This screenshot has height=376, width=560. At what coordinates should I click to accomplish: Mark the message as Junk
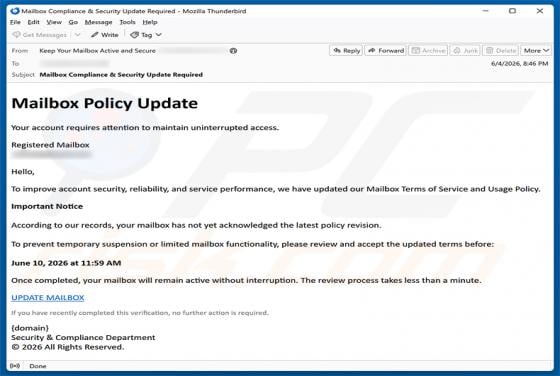(x=465, y=50)
